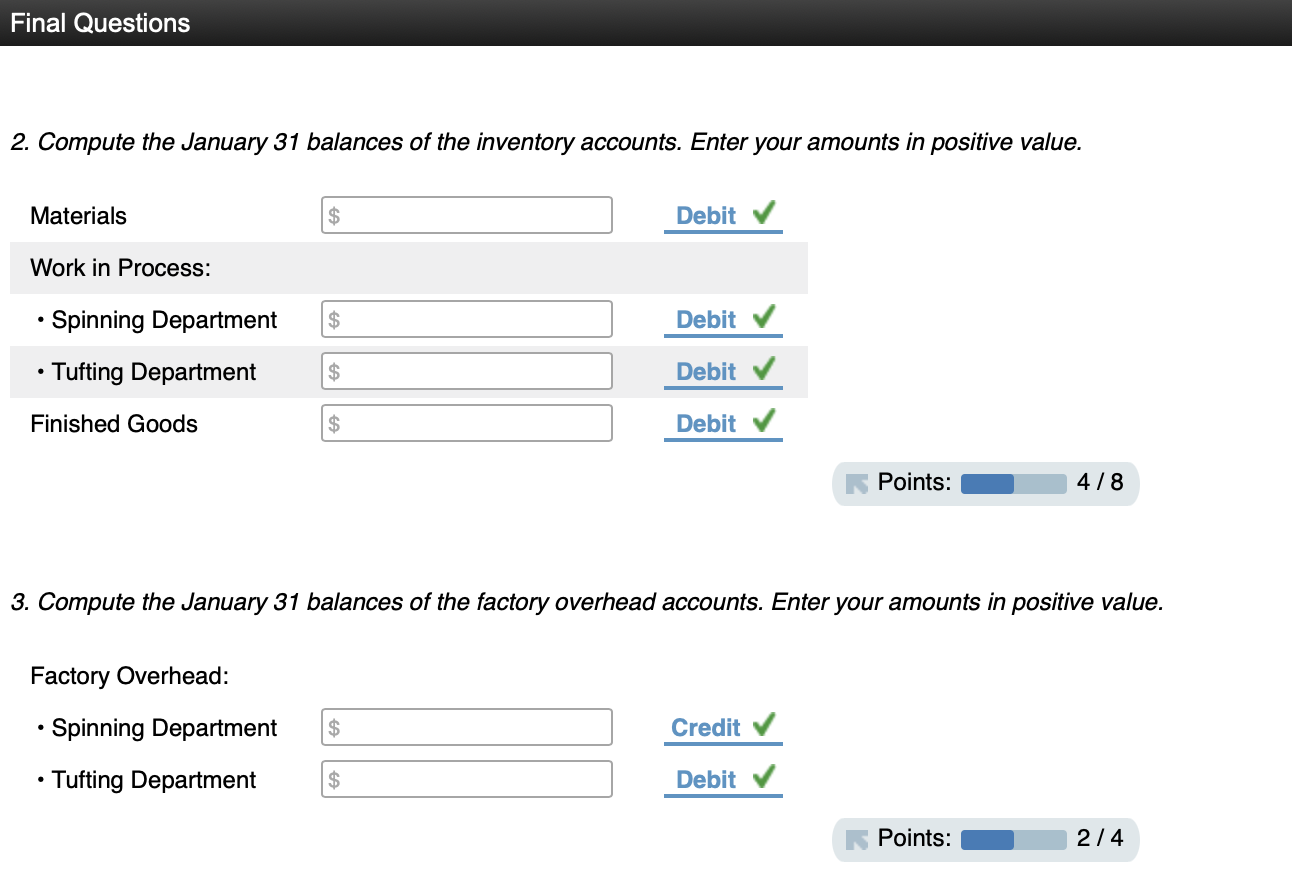Viewport: 1292px width, 896px height.
Task: Click arrow icon in question 2 Points box
Action: 858,483
